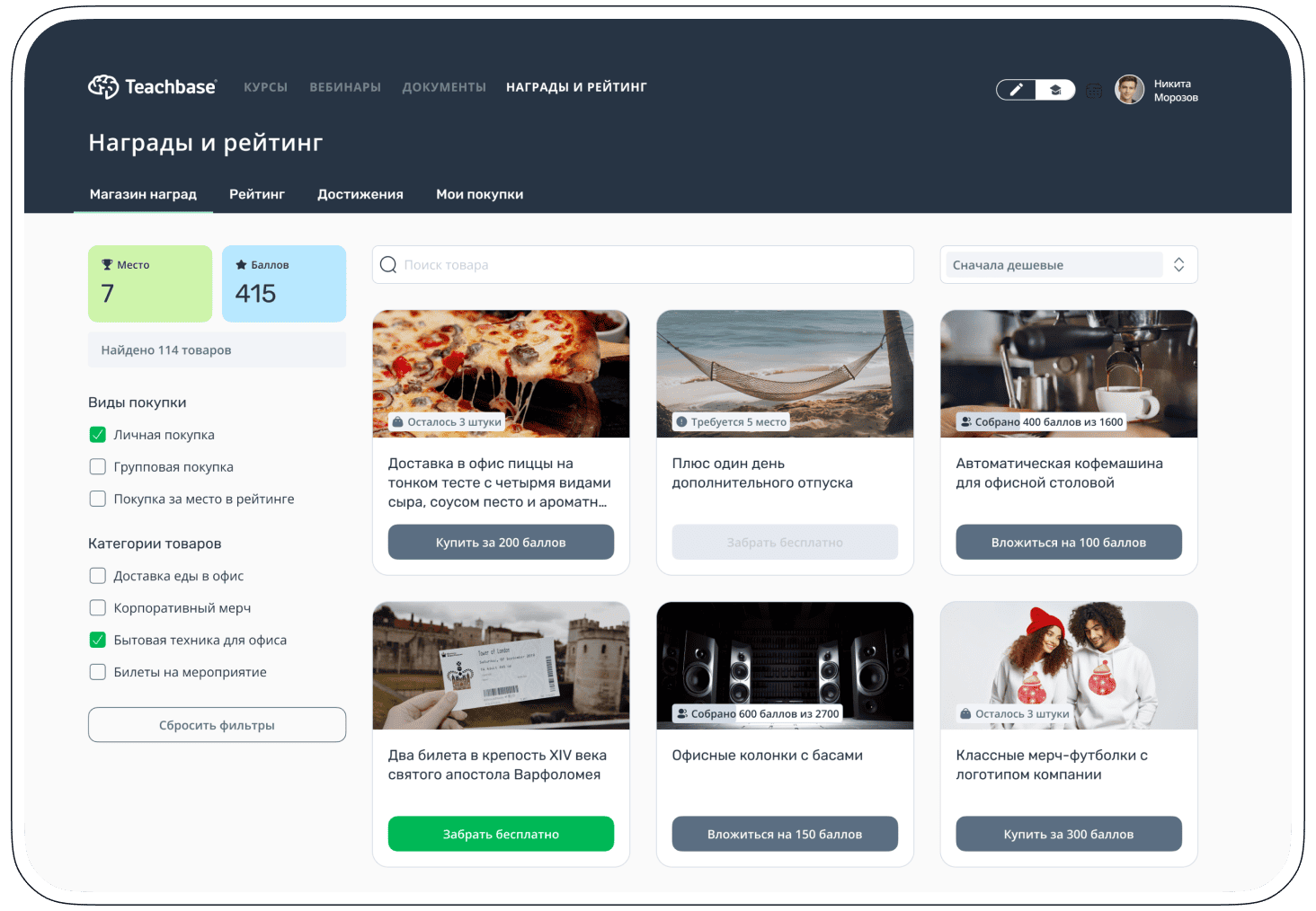The width and height of the screenshot is (1316, 911).
Task: Open Вебинары in top navigation
Action: click(345, 87)
